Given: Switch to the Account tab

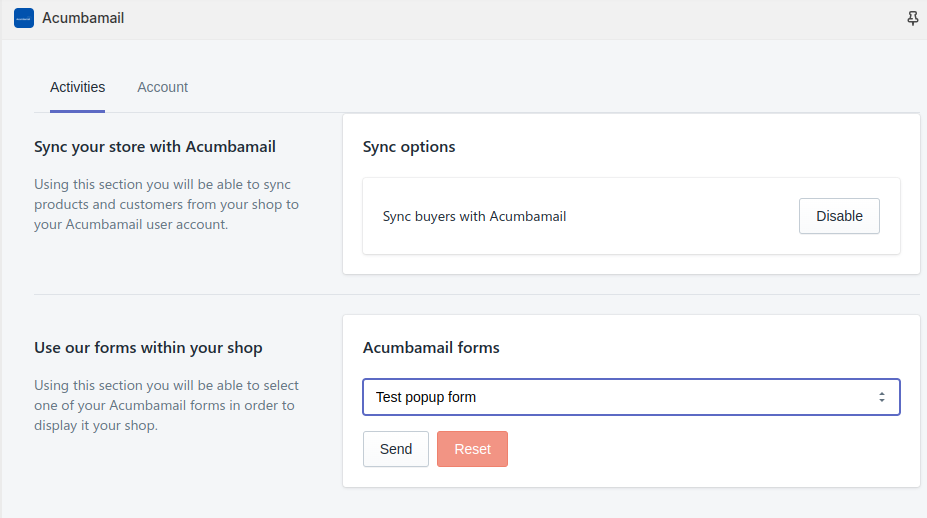Looking at the screenshot, I should pyautogui.click(x=163, y=87).
